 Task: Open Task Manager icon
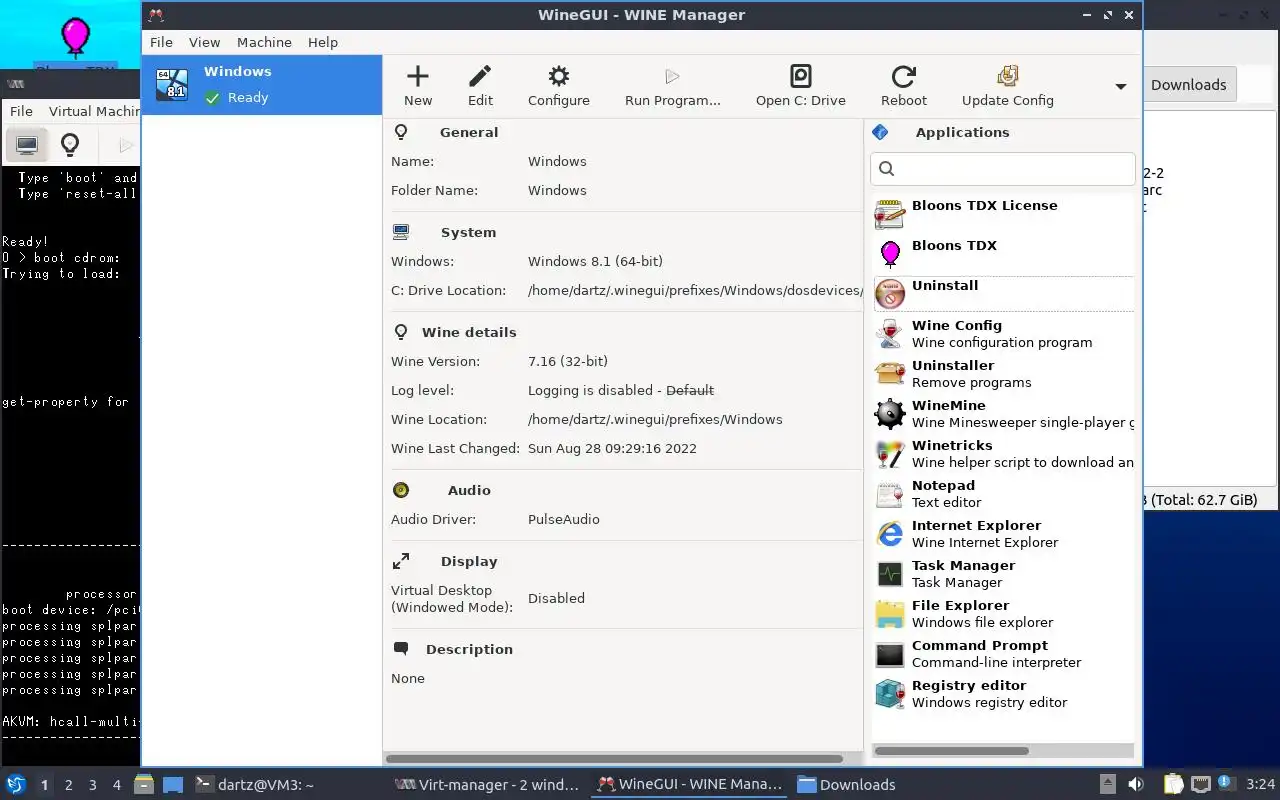pos(890,574)
